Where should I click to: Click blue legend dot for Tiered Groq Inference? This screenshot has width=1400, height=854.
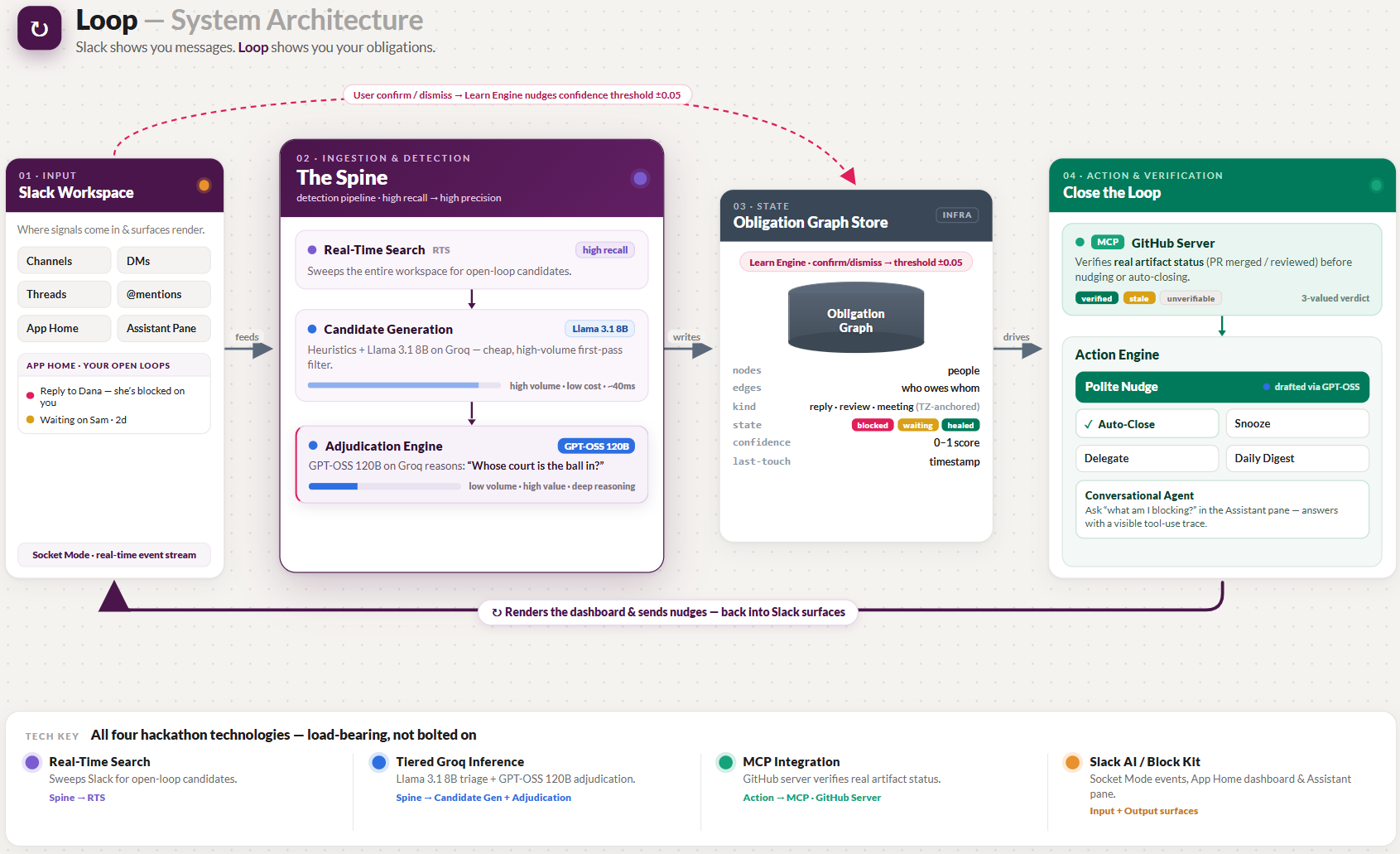(x=379, y=762)
